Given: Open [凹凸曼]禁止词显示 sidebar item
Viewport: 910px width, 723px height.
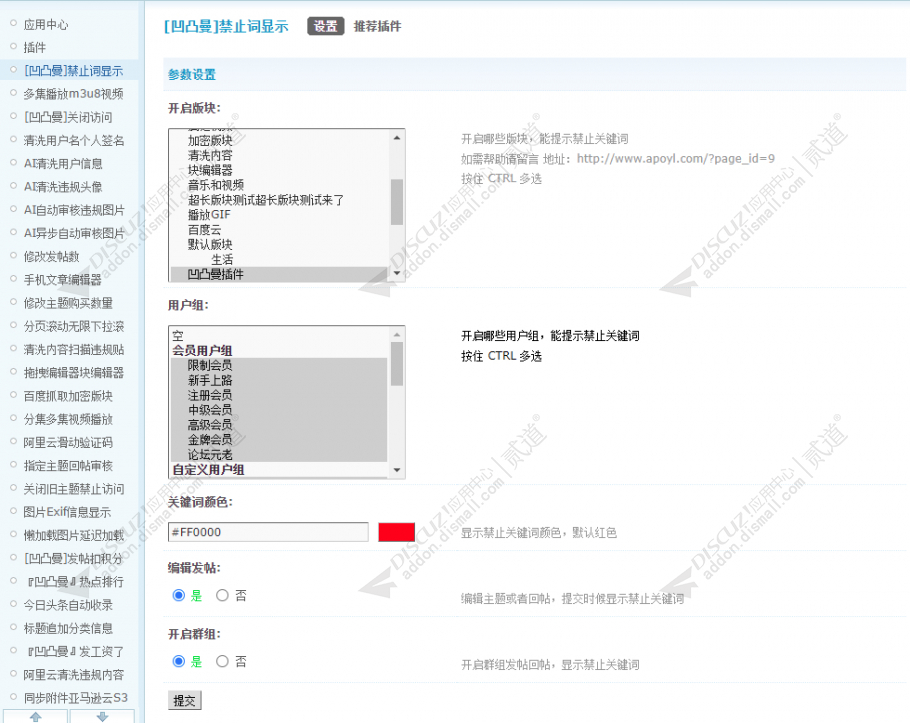Looking at the screenshot, I should click(74, 71).
